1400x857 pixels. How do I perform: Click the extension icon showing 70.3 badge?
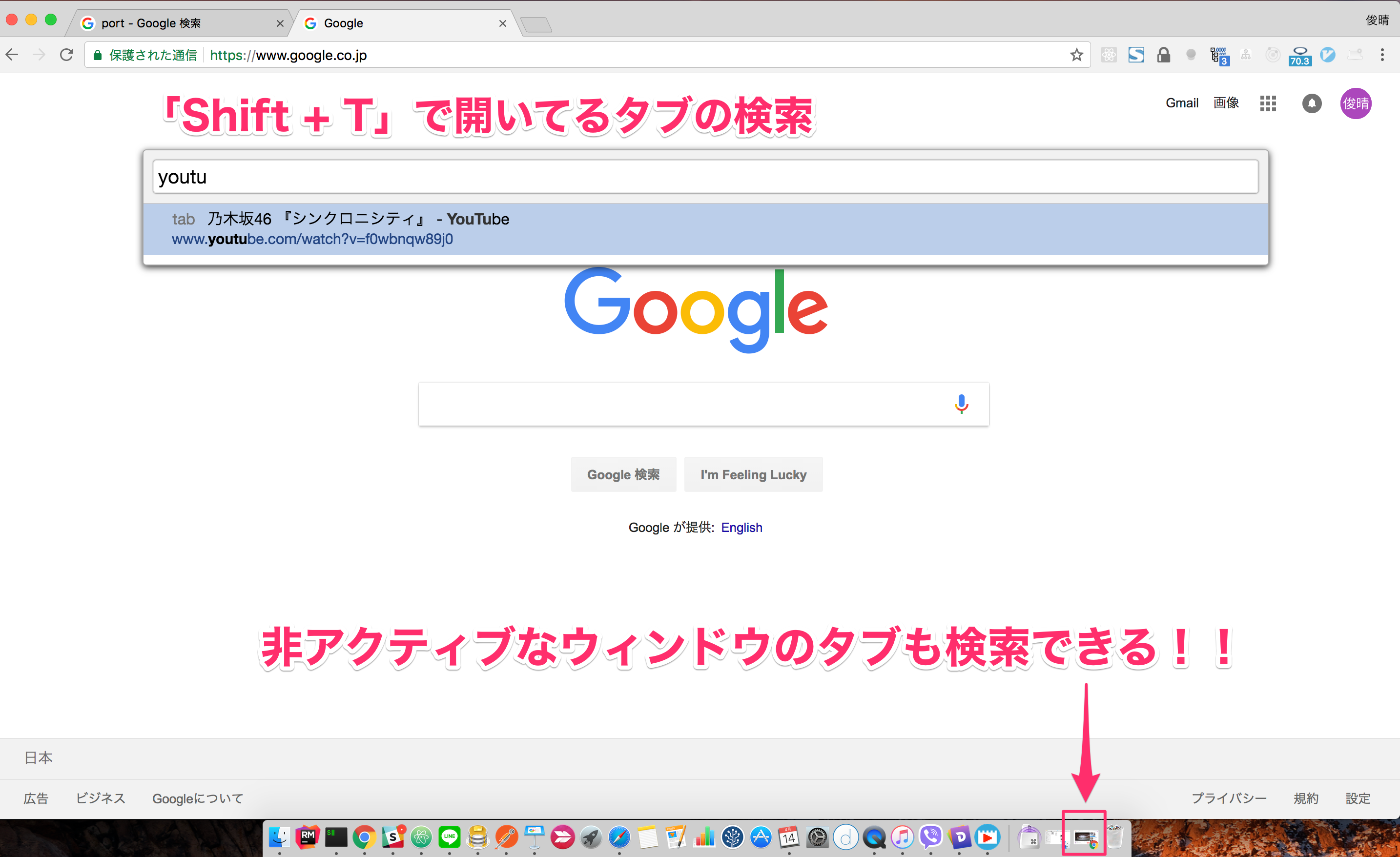[x=1299, y=56]
